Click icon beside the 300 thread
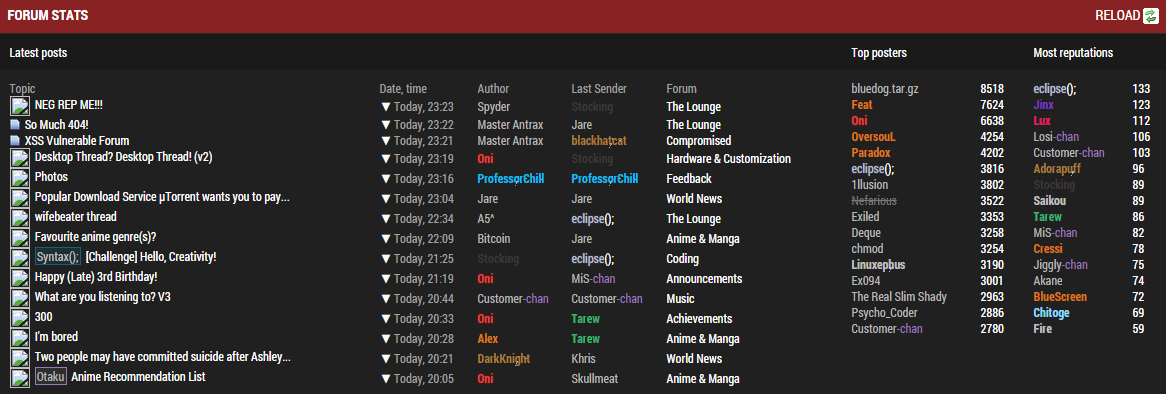This screenshot has width=1166, height=394. 19,317
